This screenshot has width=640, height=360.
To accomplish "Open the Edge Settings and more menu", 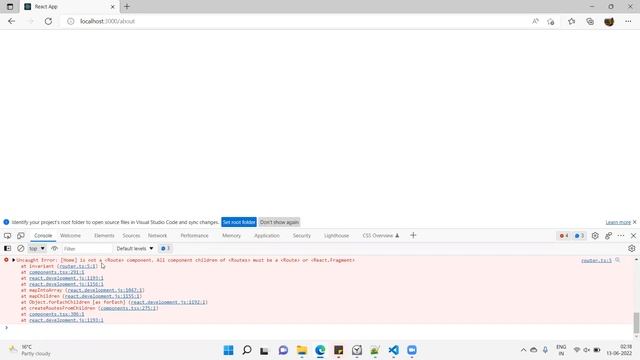I will (628, 21).
